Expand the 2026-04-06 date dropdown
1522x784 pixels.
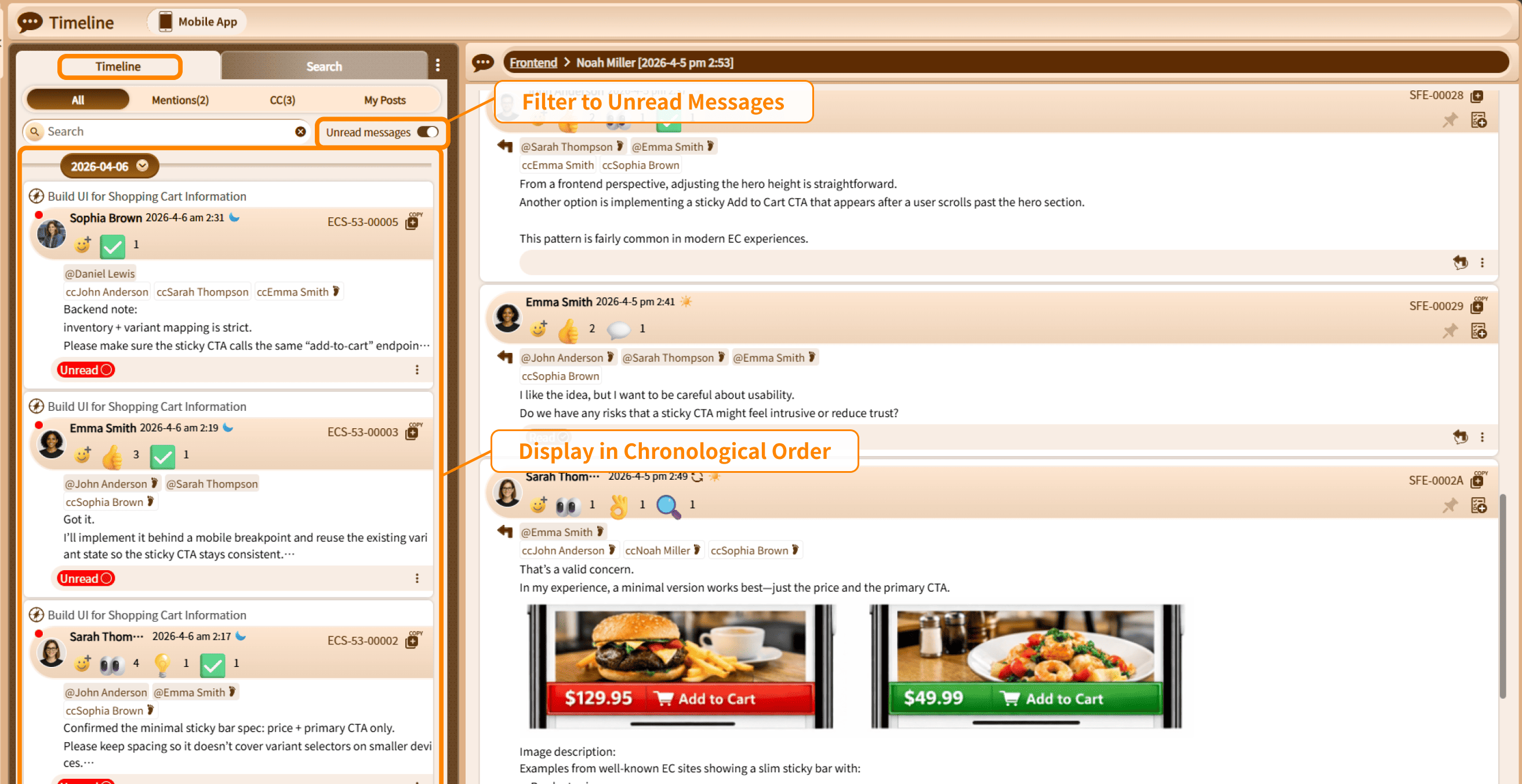pos(143,166)
